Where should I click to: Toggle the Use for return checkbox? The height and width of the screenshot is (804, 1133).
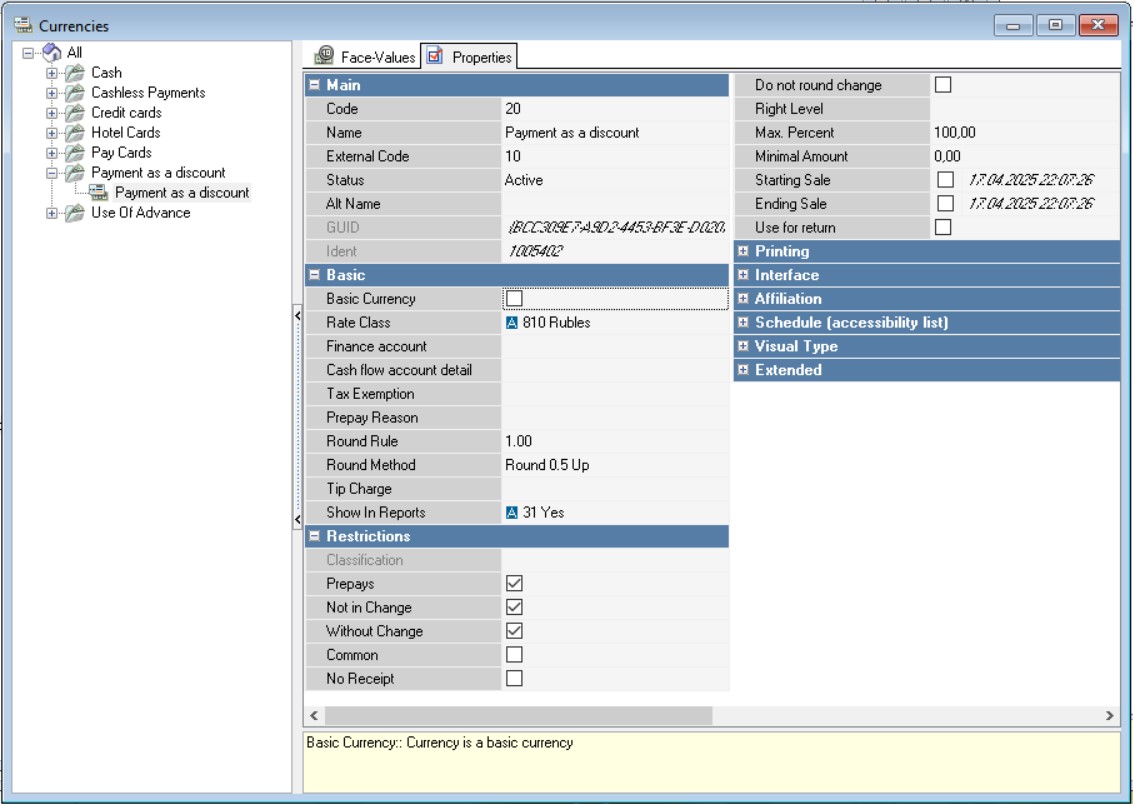coord(942,228)
